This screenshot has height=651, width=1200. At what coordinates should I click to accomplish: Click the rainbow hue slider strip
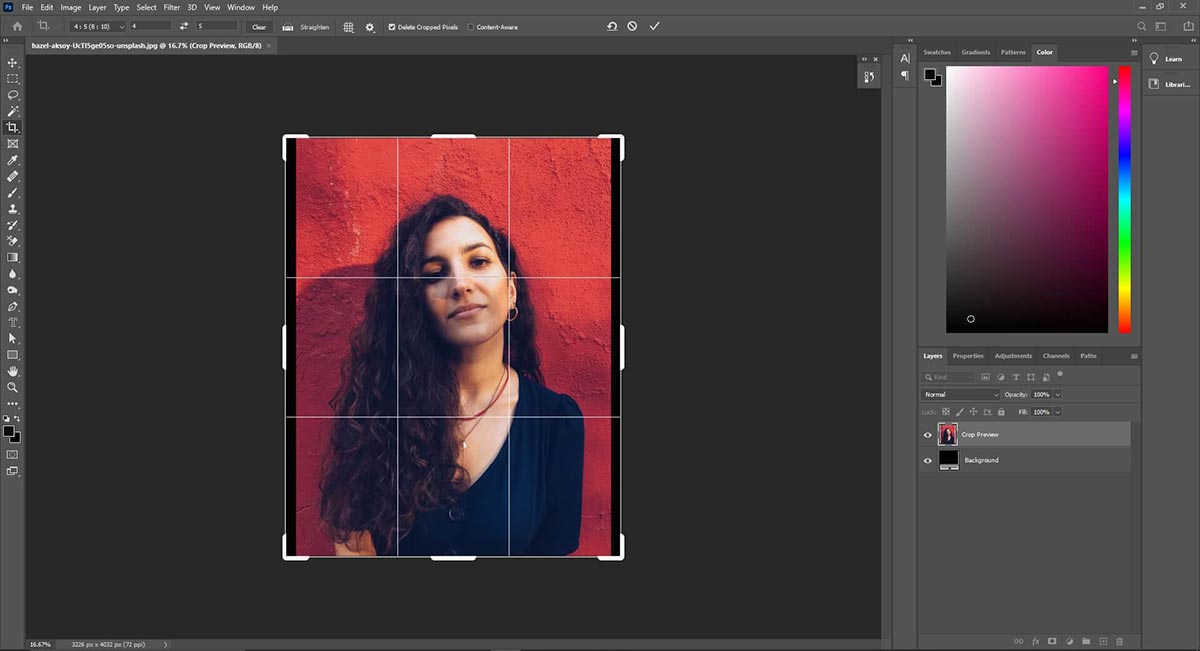(1124, 200)
